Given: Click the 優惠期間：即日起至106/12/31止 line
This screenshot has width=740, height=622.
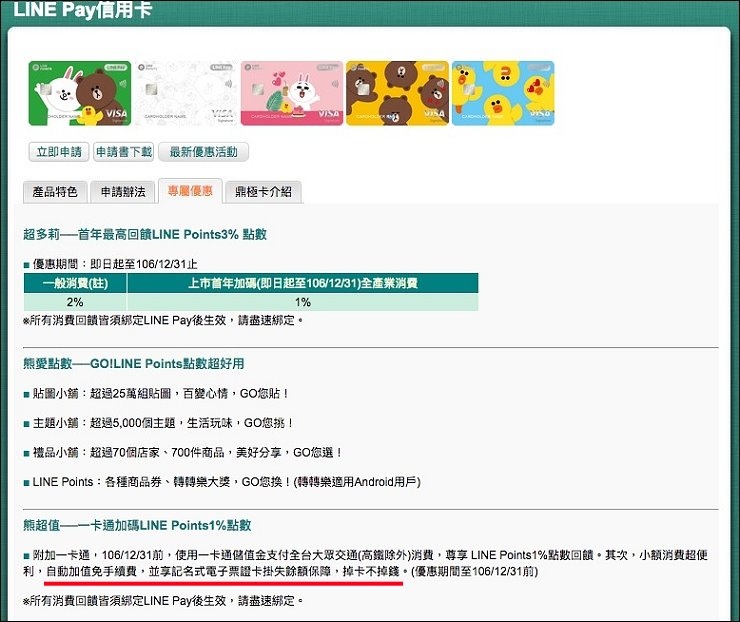Looking at the screenshot, I should click(x=110, y=264).
